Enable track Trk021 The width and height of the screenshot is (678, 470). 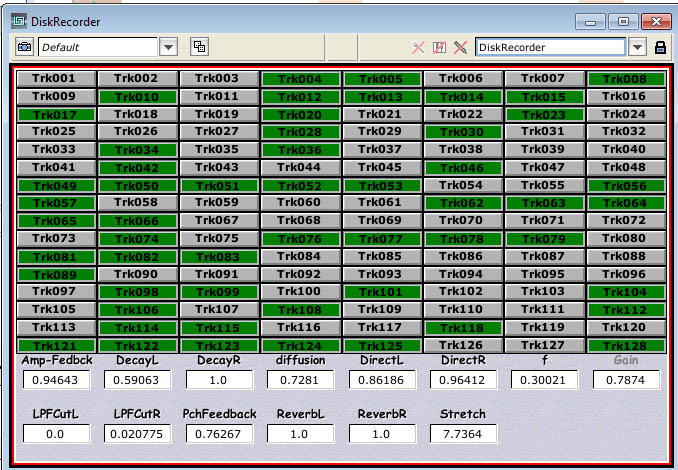click(381, 114)
